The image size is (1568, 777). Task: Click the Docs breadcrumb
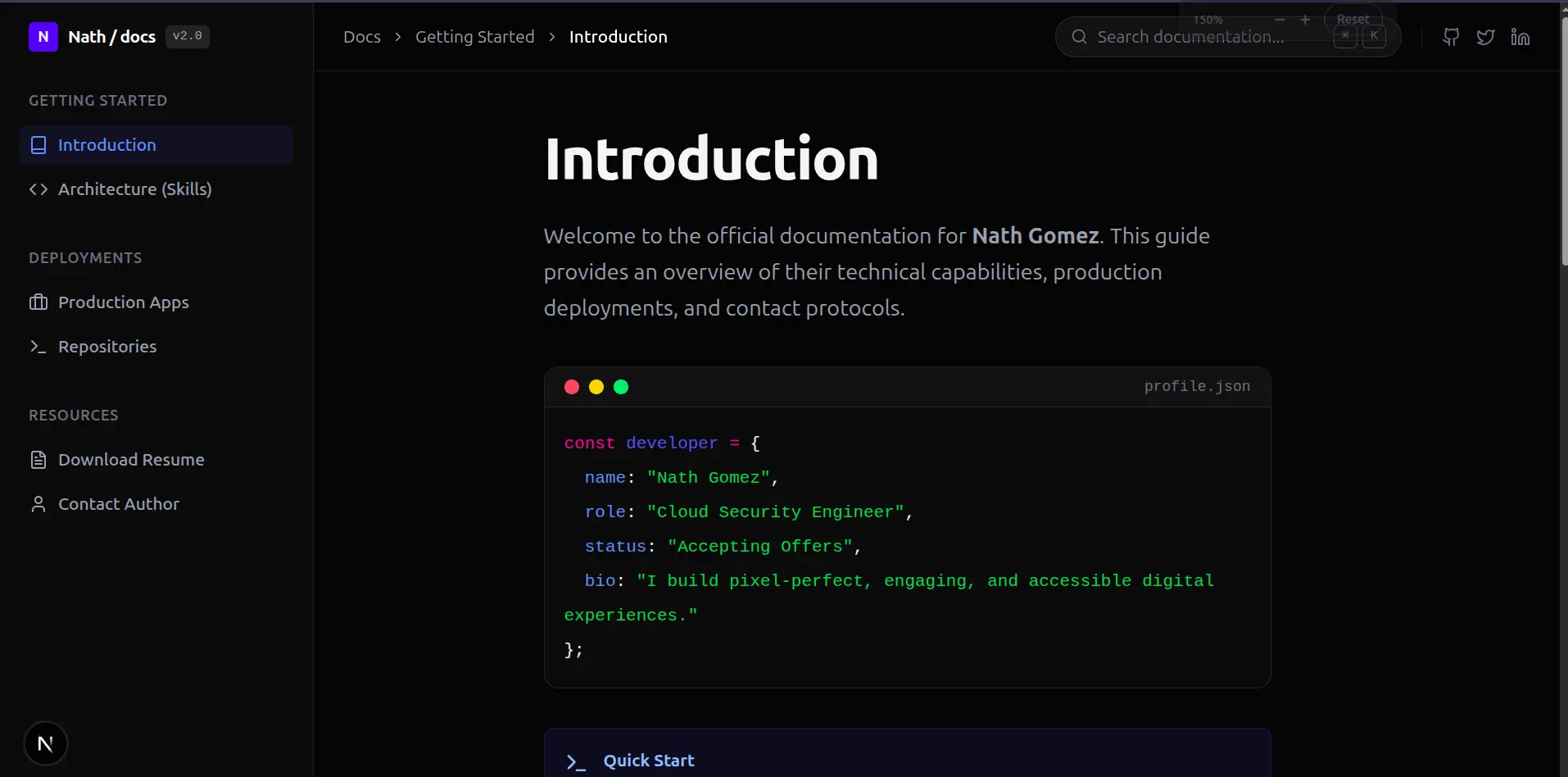361,37
